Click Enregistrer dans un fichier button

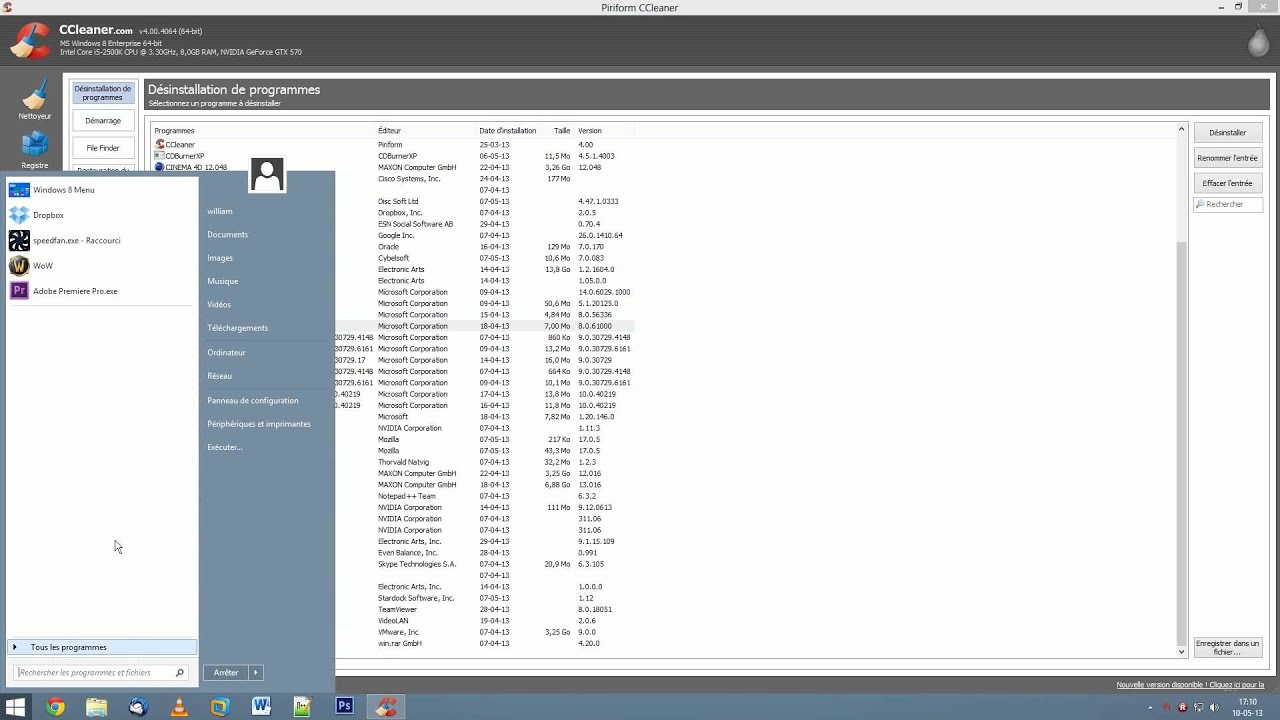(1227, 647)
